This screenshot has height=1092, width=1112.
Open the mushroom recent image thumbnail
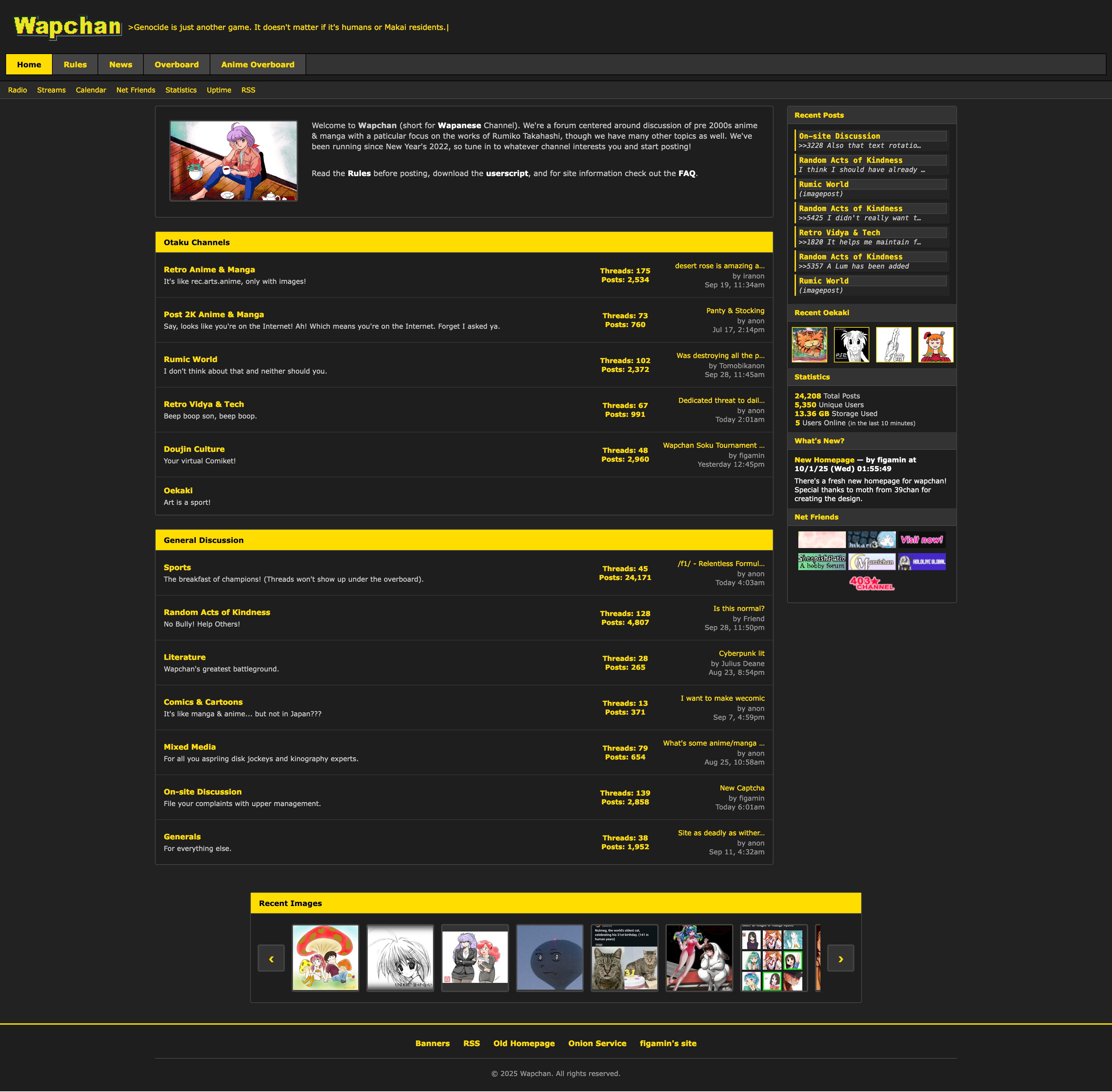coord(325,957)
